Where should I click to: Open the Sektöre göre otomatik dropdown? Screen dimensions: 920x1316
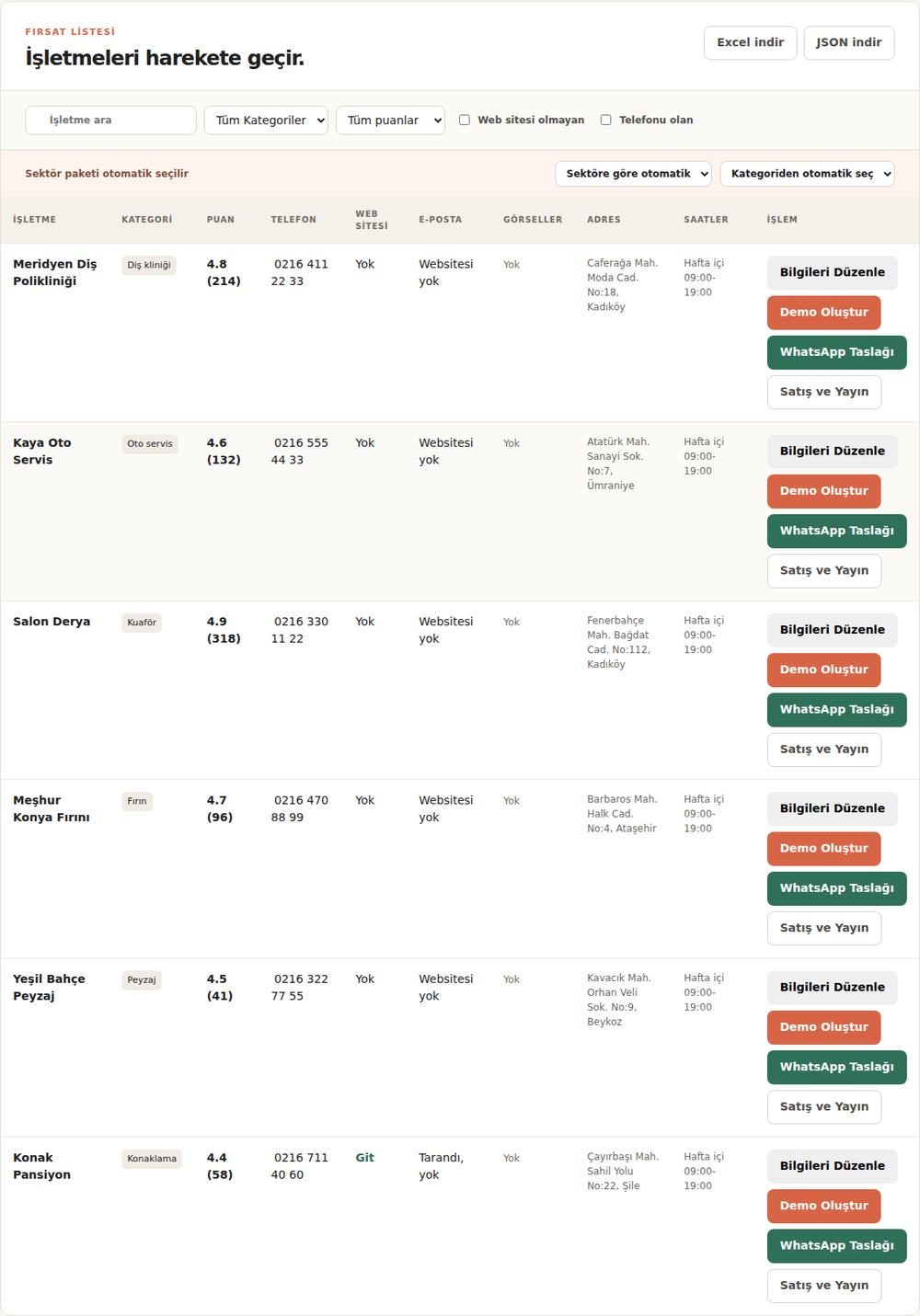click(633, 174)
